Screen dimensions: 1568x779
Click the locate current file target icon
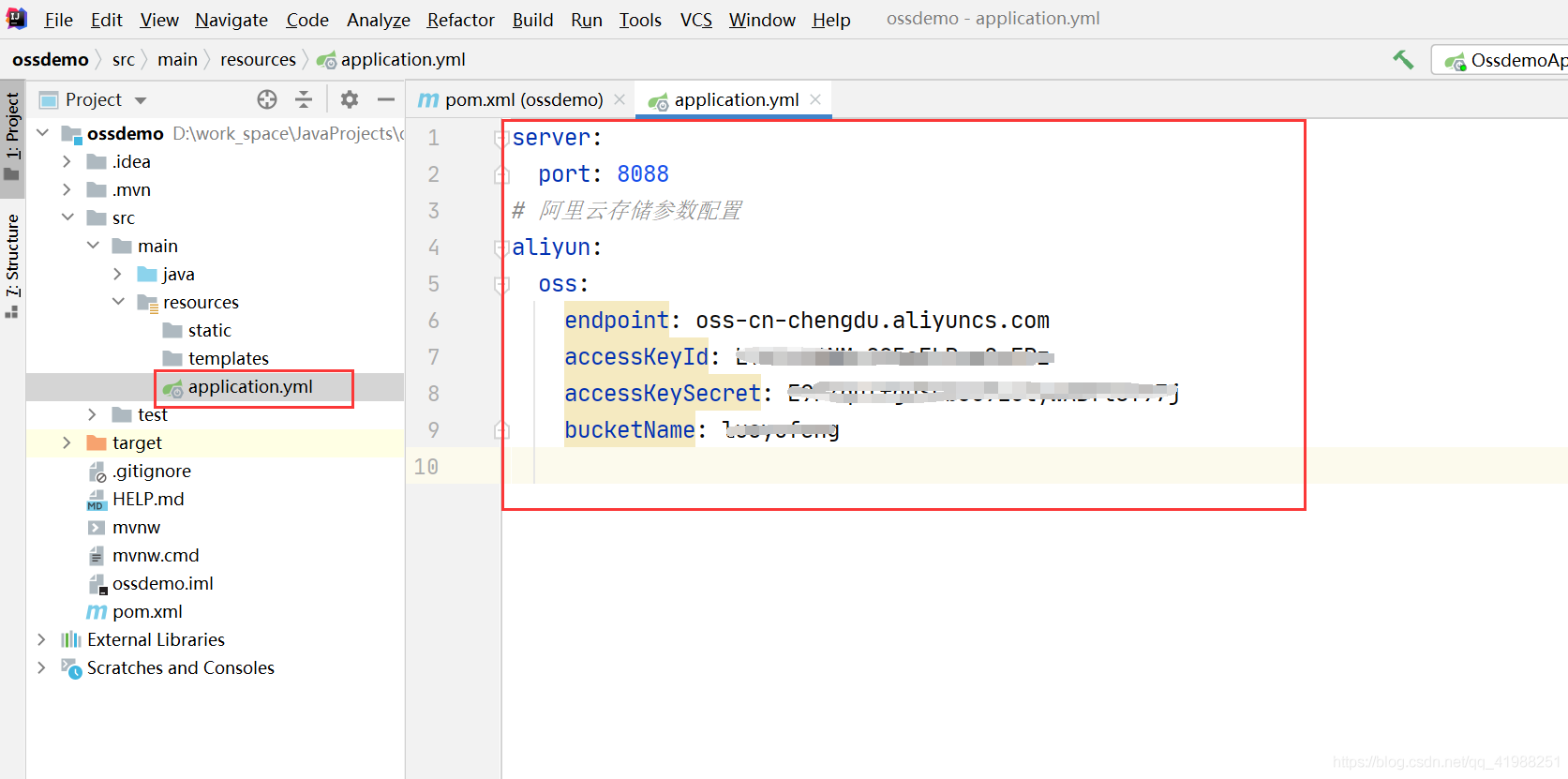(x=267, y=99)
